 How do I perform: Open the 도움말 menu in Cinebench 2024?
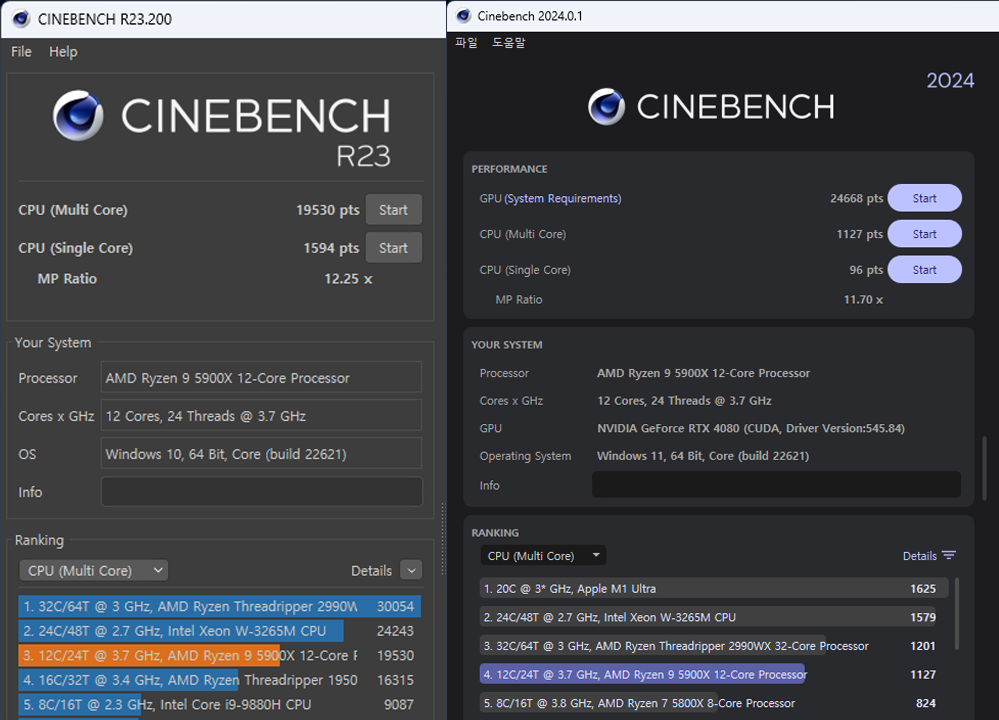click(508, 43)
